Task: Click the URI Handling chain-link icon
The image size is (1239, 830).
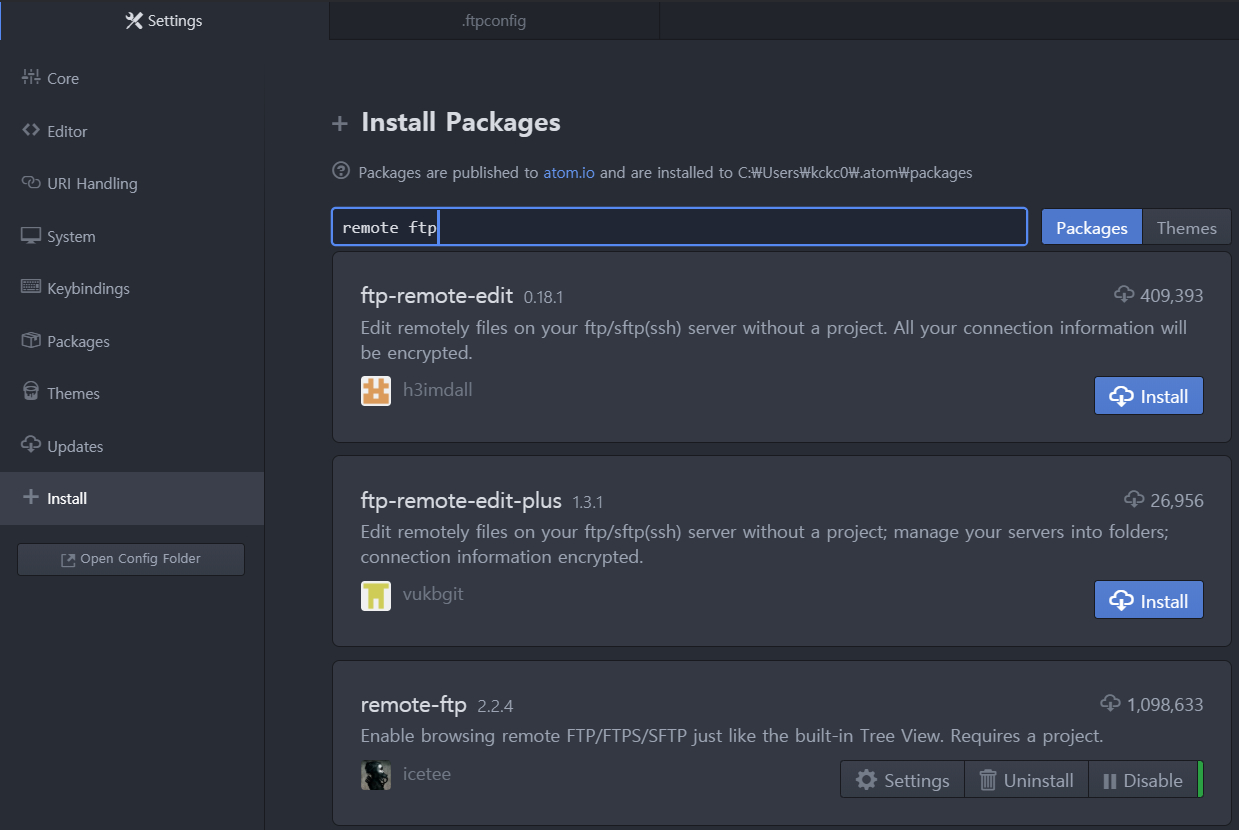Action: 30,183
